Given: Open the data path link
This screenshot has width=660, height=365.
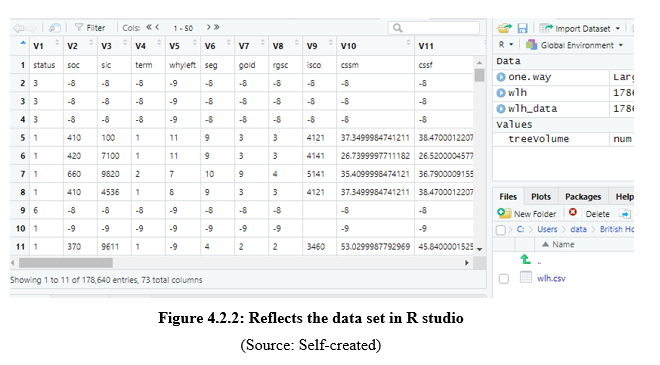Looking at the screenshot, I should [578, 229].
